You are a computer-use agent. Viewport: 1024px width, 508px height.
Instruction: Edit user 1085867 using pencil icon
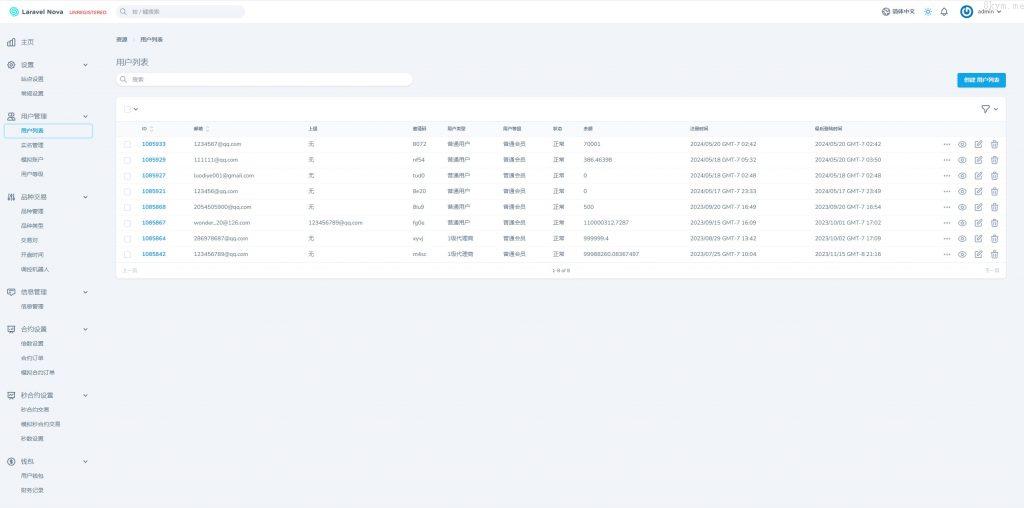pyautogui.click(x=978, y=223)
